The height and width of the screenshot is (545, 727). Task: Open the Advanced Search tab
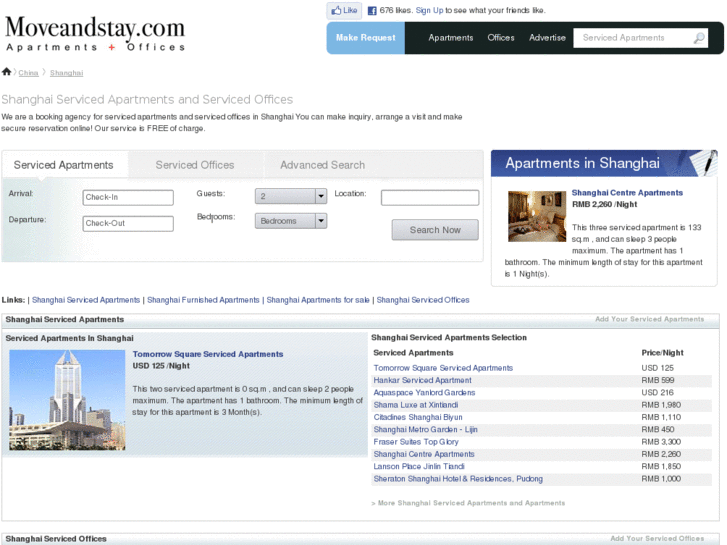[x=322, y=165]
